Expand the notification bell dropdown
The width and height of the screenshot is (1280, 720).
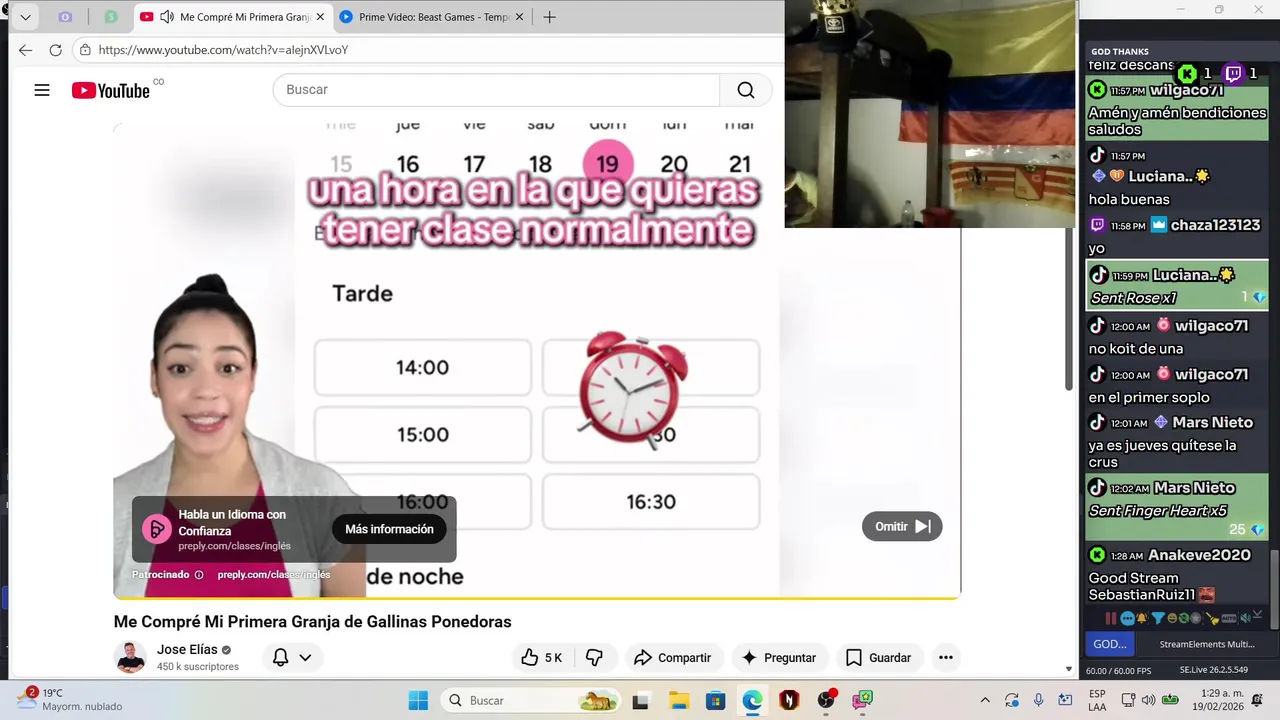point(293,657)
